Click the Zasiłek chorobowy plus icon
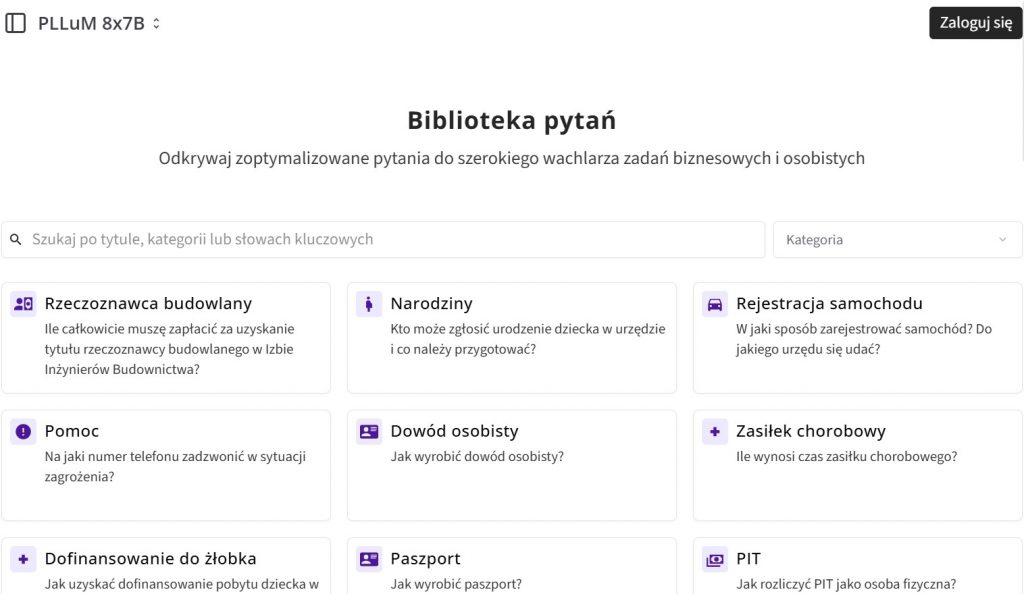Viewport: 1024px width, 594px height. (x=715, y=432)
